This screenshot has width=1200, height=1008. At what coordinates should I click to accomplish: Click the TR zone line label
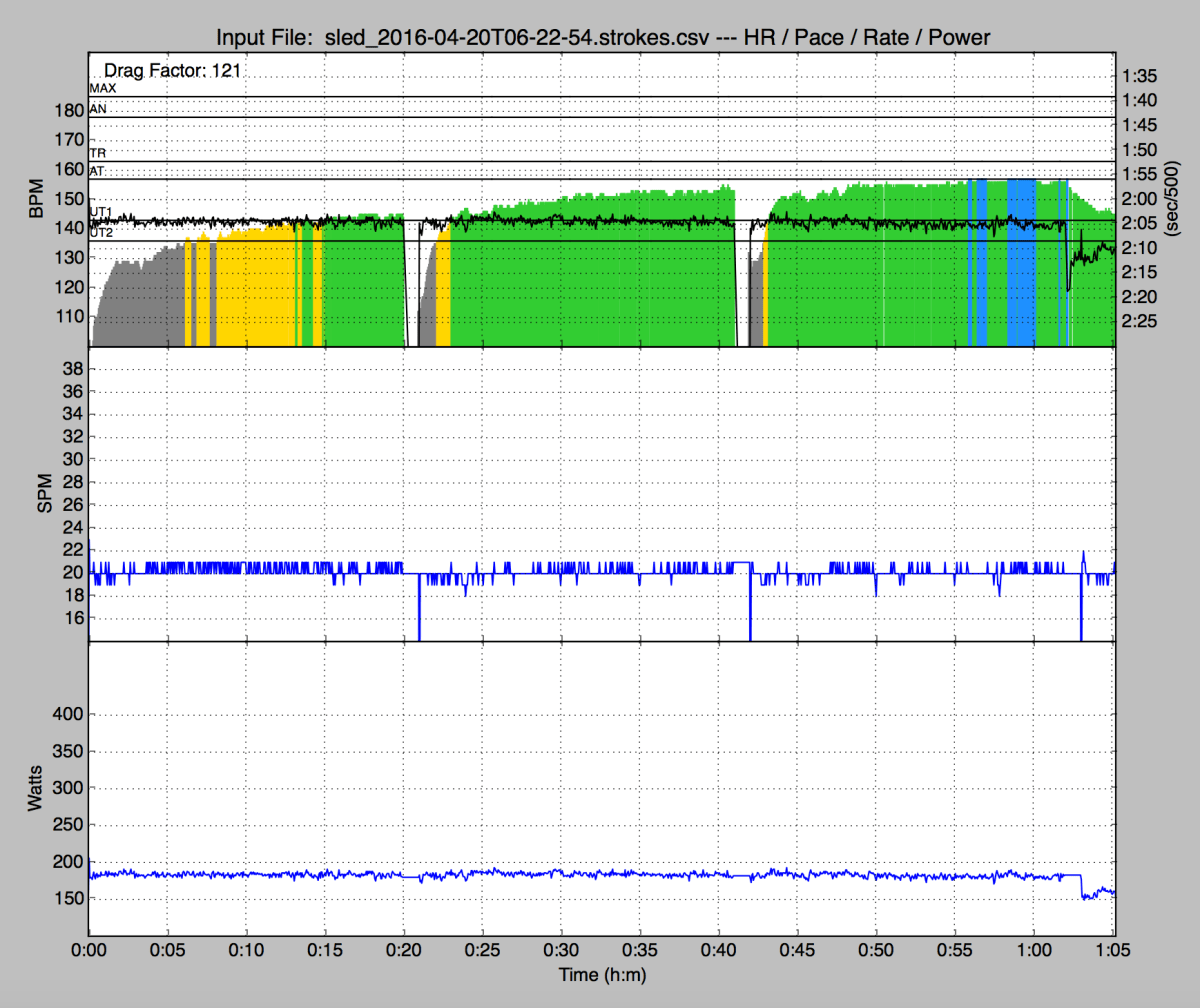[98, 154]
